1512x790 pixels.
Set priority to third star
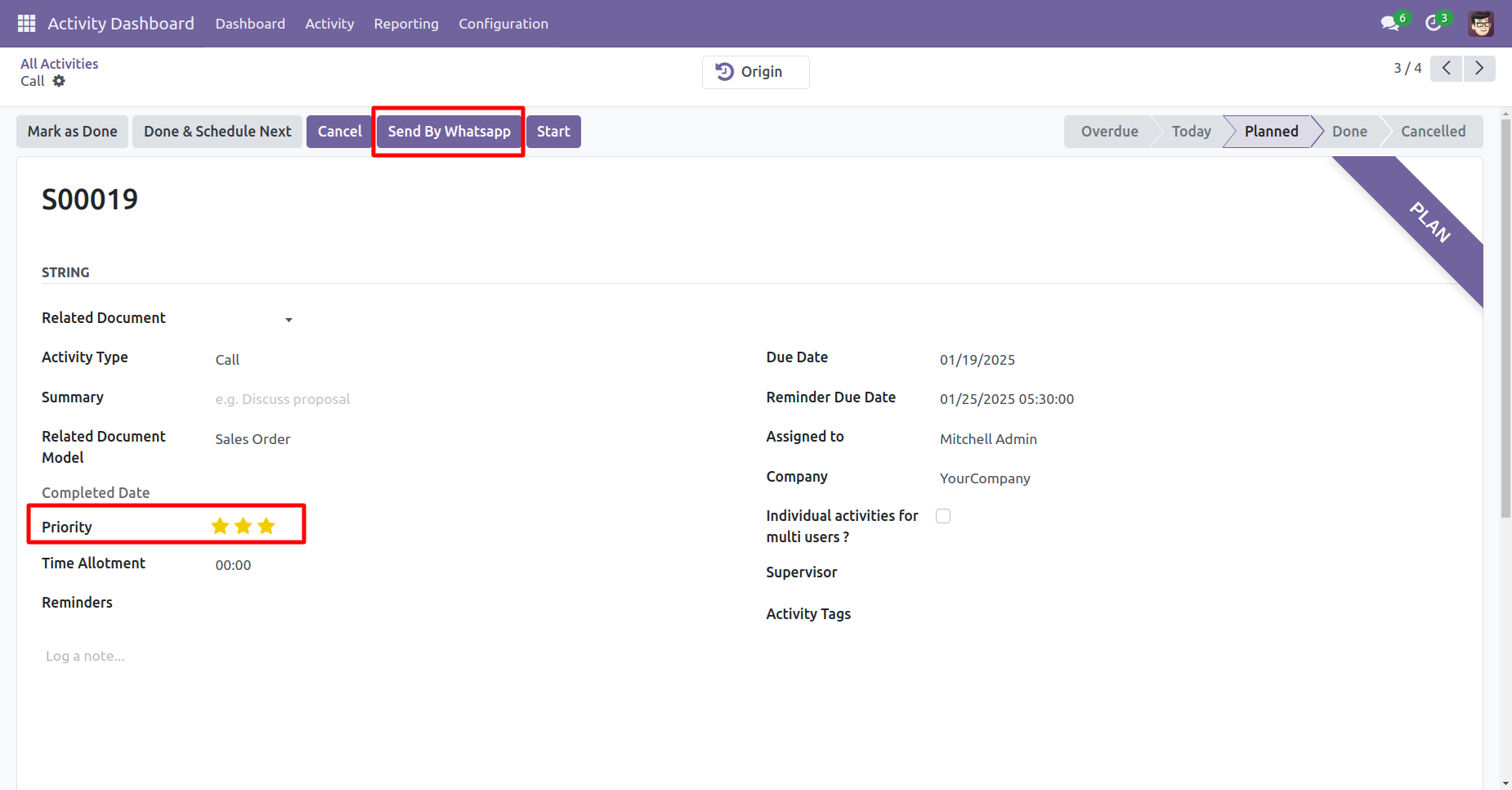(266, 526)
